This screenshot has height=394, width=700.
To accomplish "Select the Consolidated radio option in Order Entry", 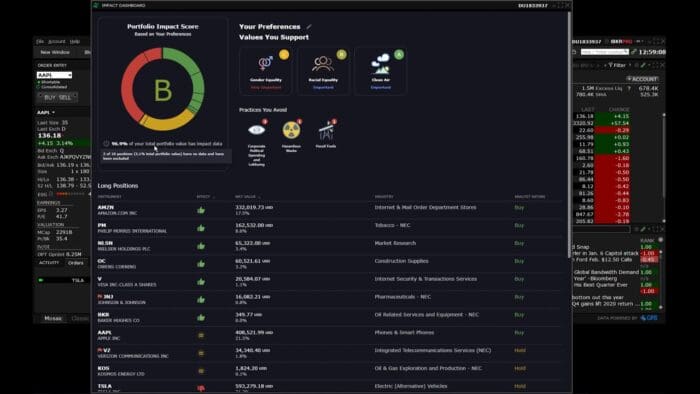I will click(39, 87).
